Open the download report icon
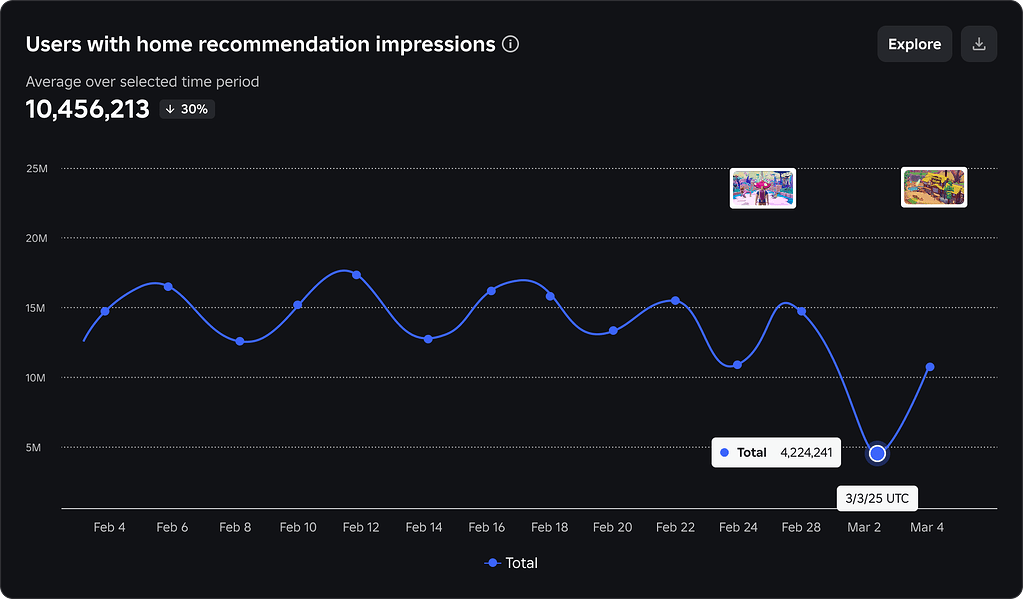The height and width of the screenshot is (599, 1023). tap(978, 43)
